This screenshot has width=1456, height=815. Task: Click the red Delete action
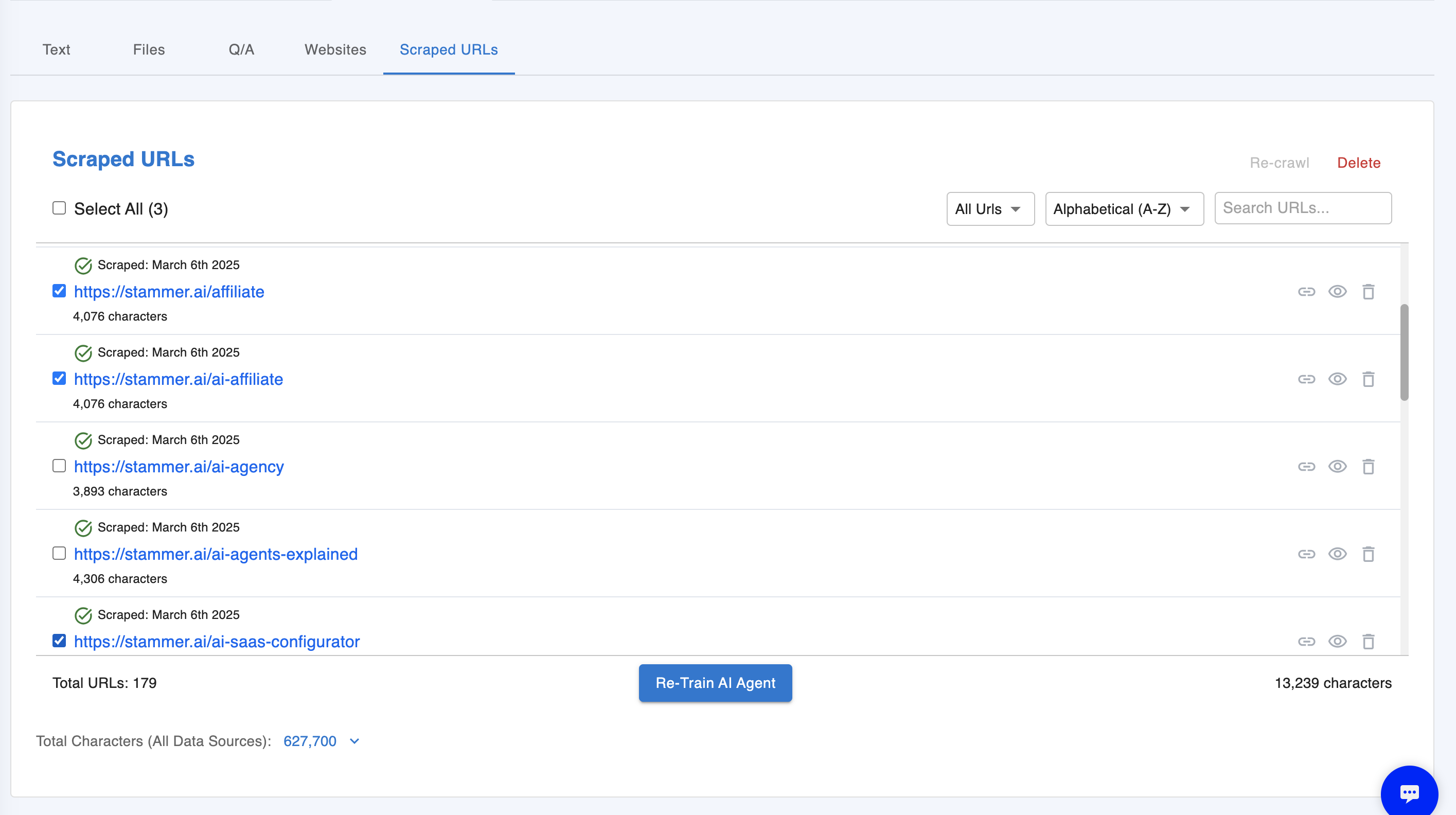[x=1358, y=163]
